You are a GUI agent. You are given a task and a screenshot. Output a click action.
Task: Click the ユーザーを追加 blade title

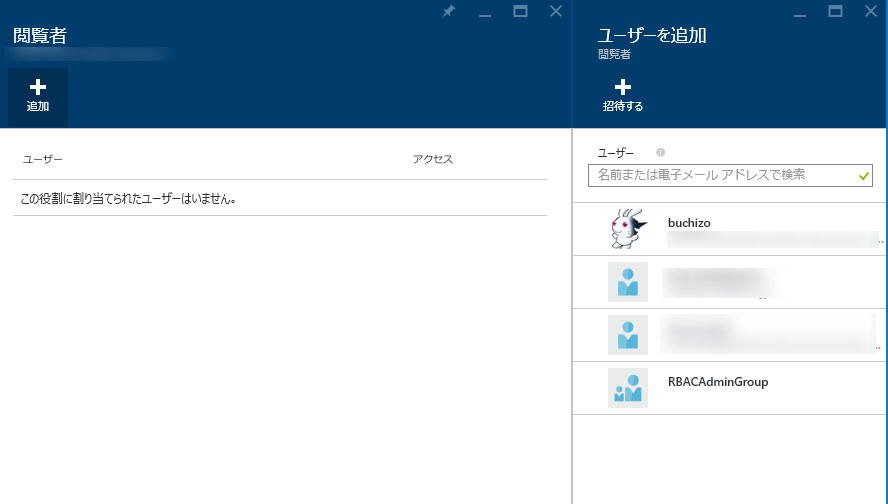click(652, 36)
